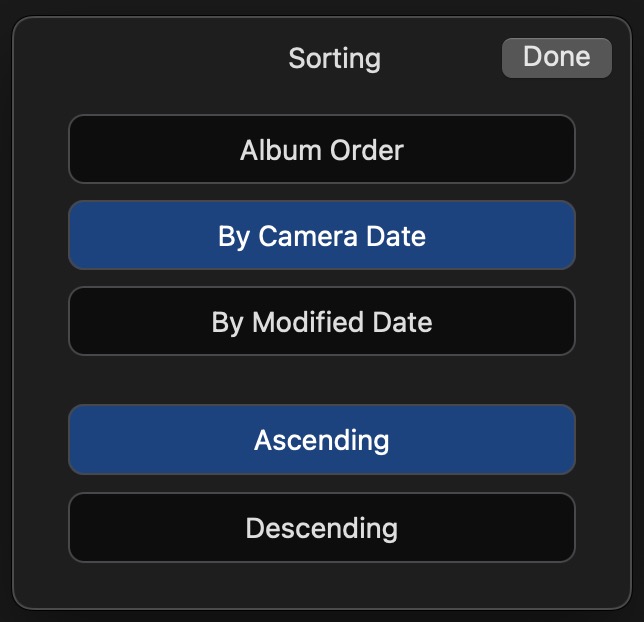Click the Sorting title text
644x622 pixels.
[334, 58]
